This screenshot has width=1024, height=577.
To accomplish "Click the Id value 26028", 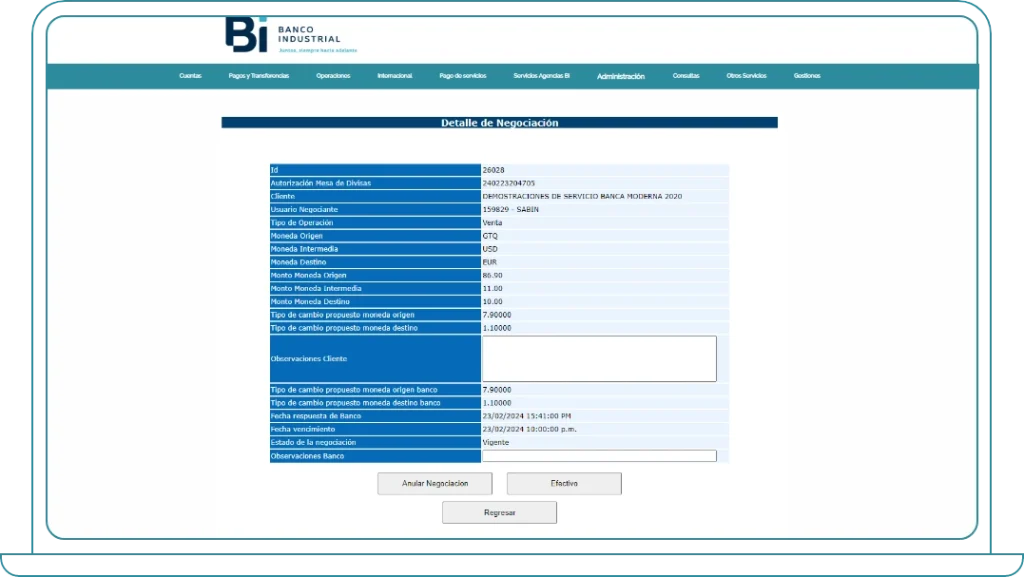I will (x=493, y=170).
